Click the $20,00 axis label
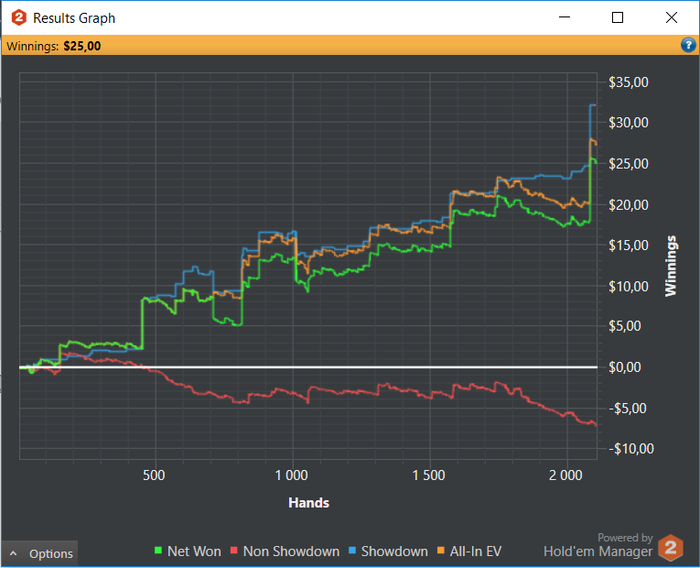The height and width of the screenshot is (568, 700). [x=628, y=205]
